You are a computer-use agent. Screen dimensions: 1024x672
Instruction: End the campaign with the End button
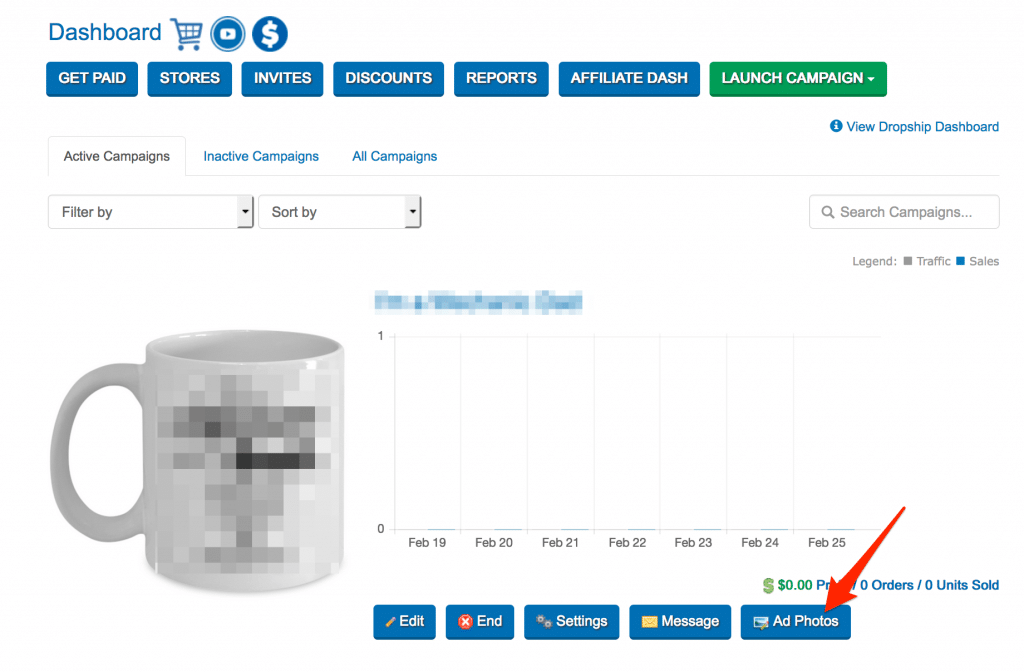coord(479,621)
